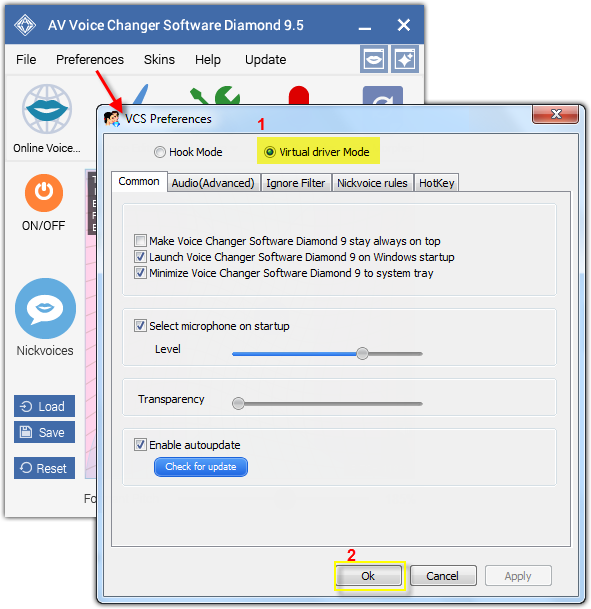The width and height of the screenshot is (591, 609).
Task: Switch to the Nickvoice rules tab
Action: point(372,183)
